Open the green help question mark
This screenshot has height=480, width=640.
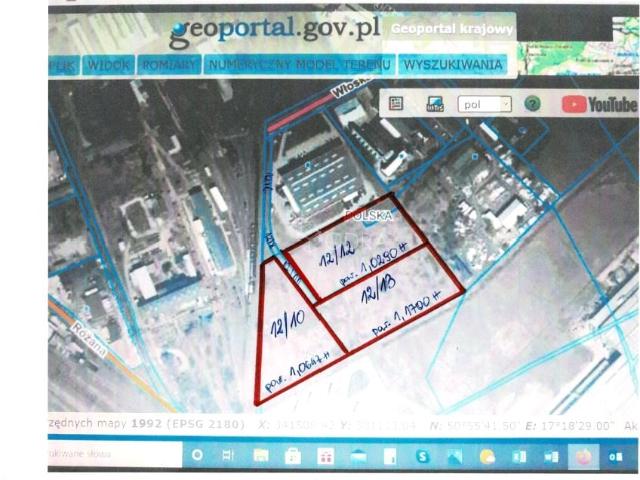532,103
